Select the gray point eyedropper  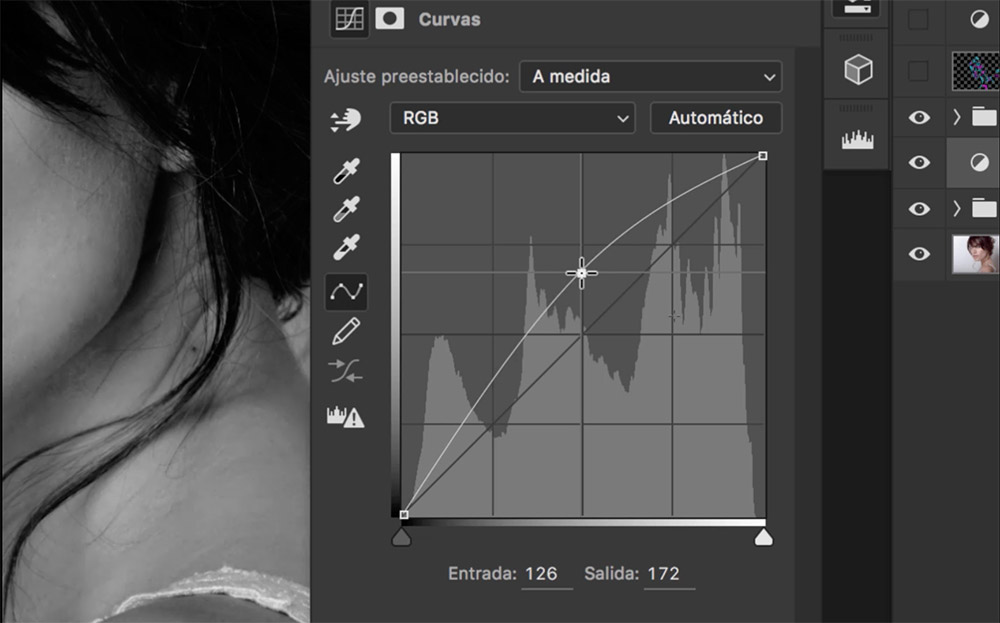[346, 209]
